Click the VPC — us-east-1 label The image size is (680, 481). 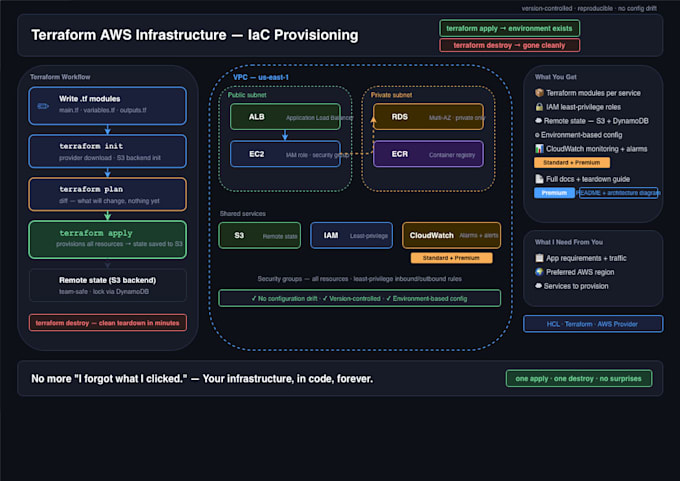click(261, 77)
